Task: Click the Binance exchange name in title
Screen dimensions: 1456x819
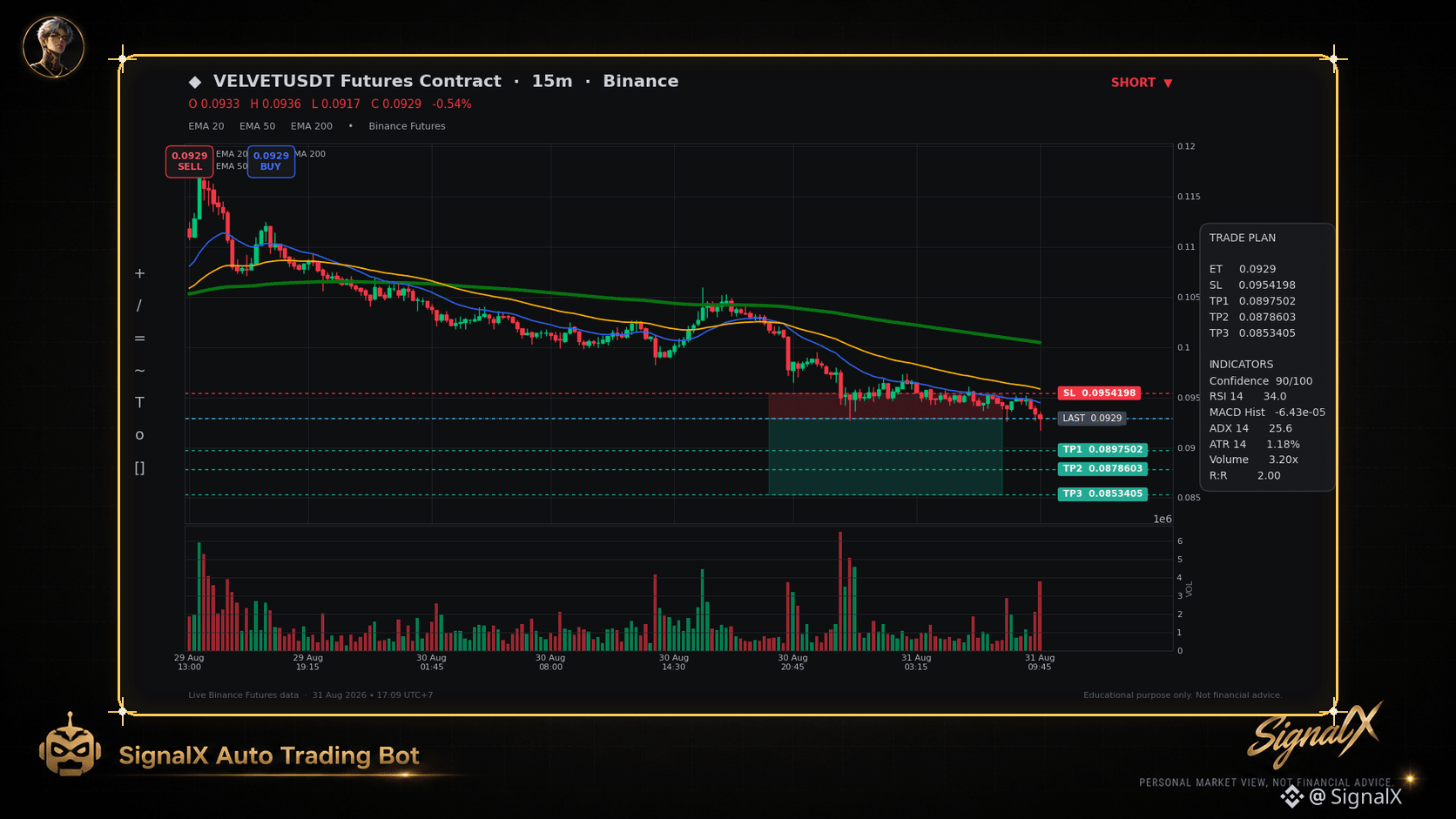Action: click(x=641, y=81)
